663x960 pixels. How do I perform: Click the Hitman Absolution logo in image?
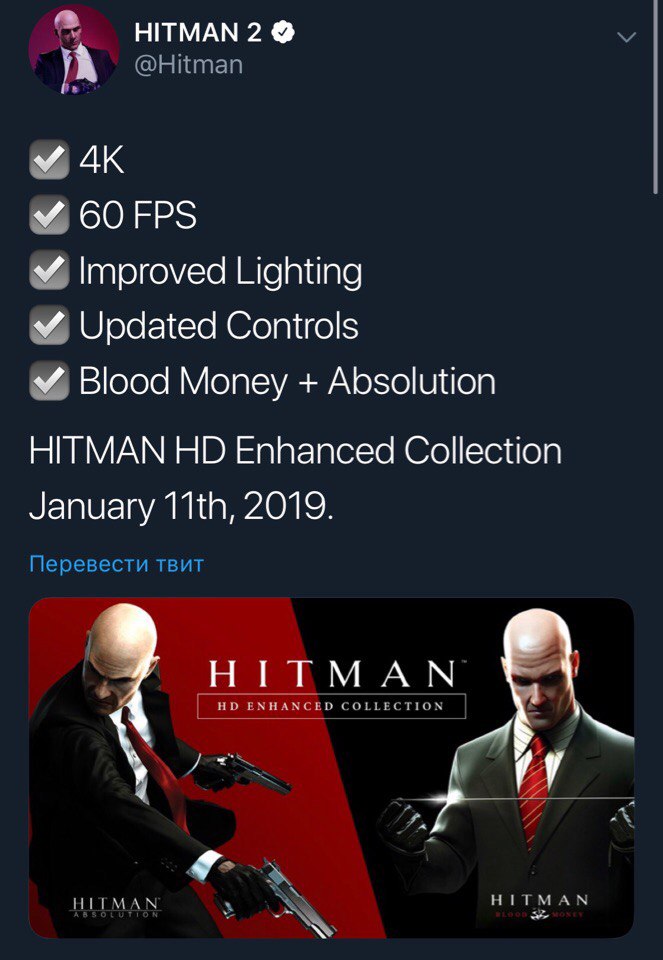(116, 907)
